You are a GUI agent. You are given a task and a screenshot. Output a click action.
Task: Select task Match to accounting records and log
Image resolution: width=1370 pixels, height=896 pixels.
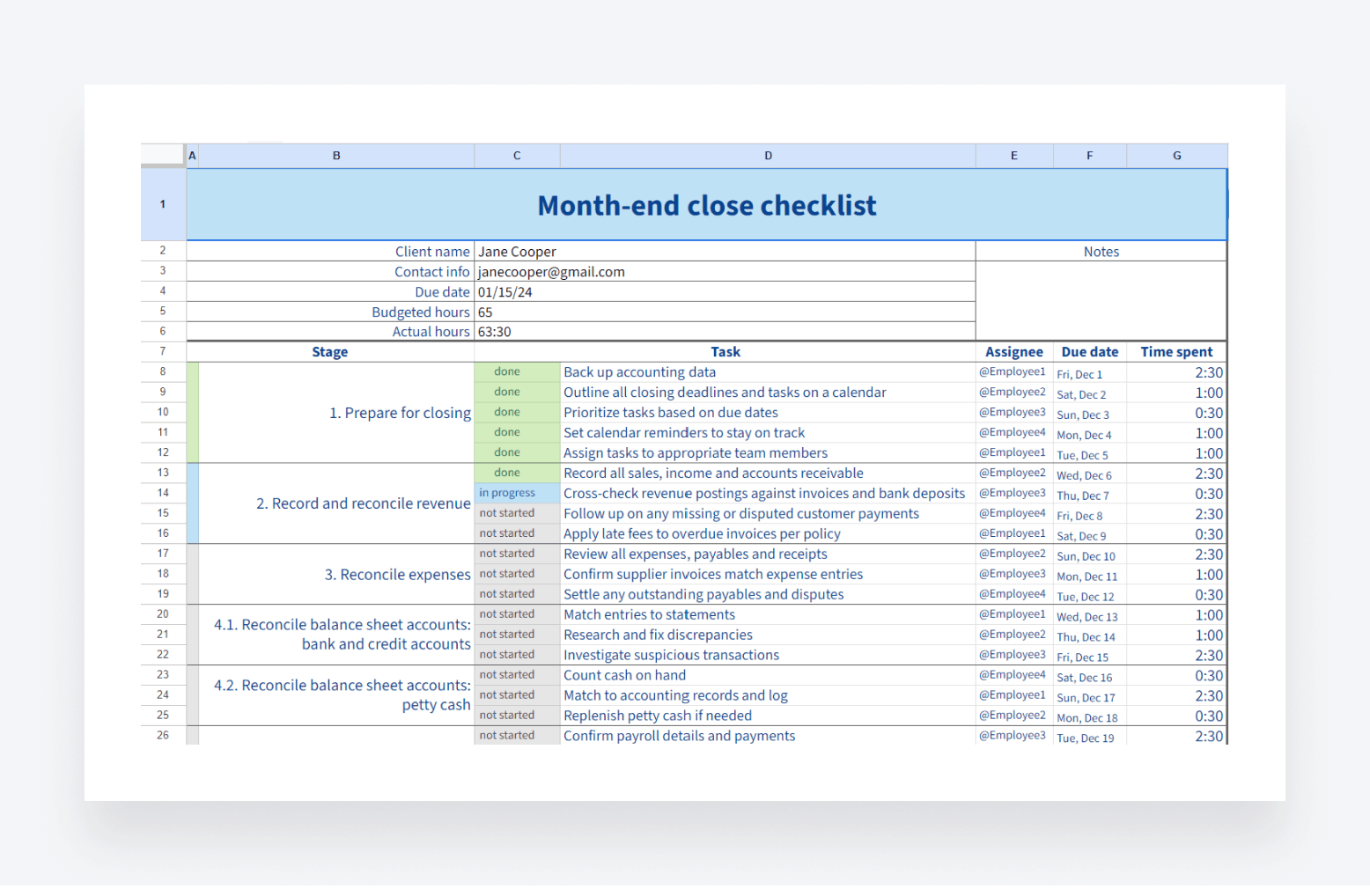768,695
